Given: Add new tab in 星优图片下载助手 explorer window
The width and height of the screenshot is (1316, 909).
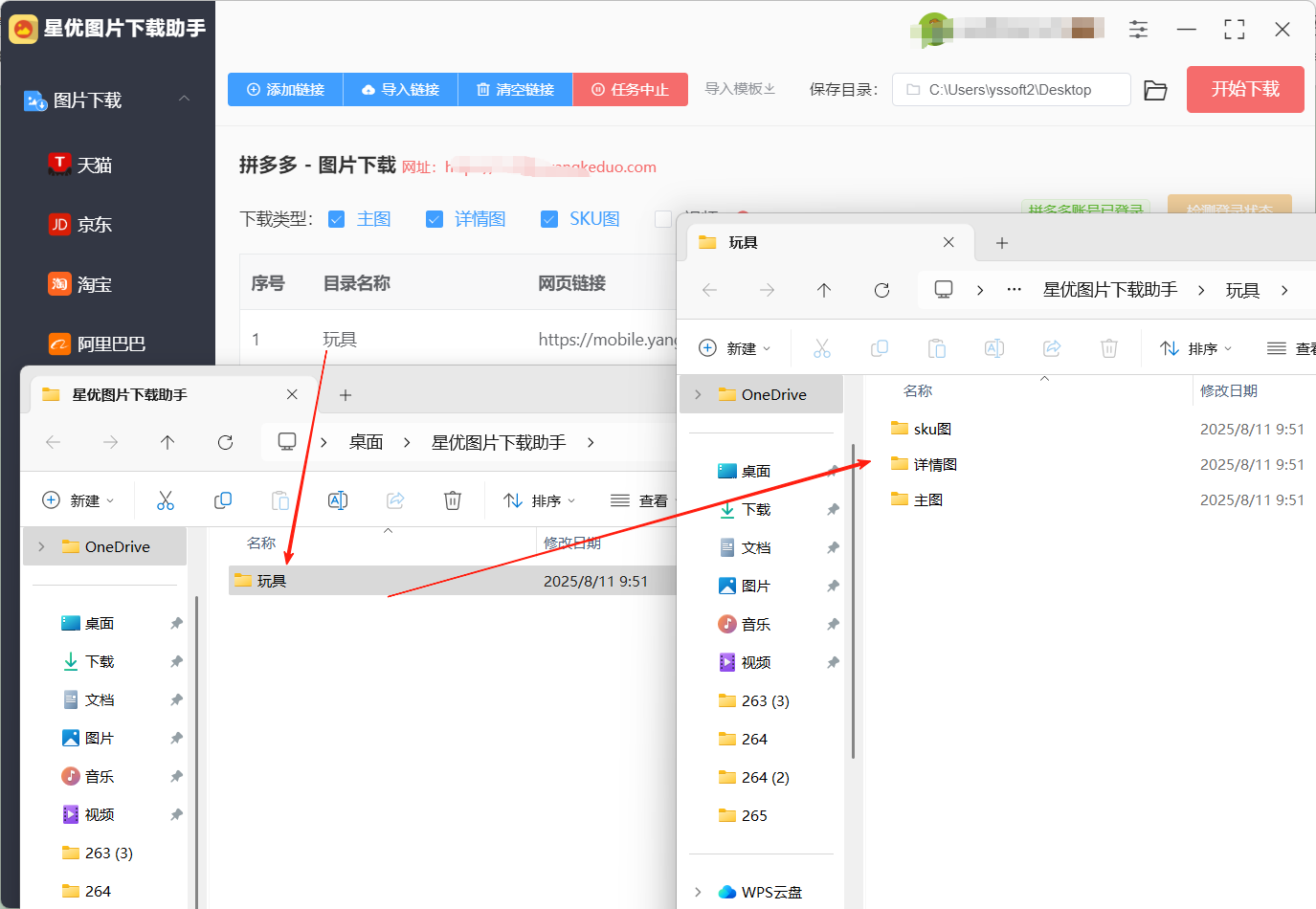Looking at the screenshot, I should 346,394.
